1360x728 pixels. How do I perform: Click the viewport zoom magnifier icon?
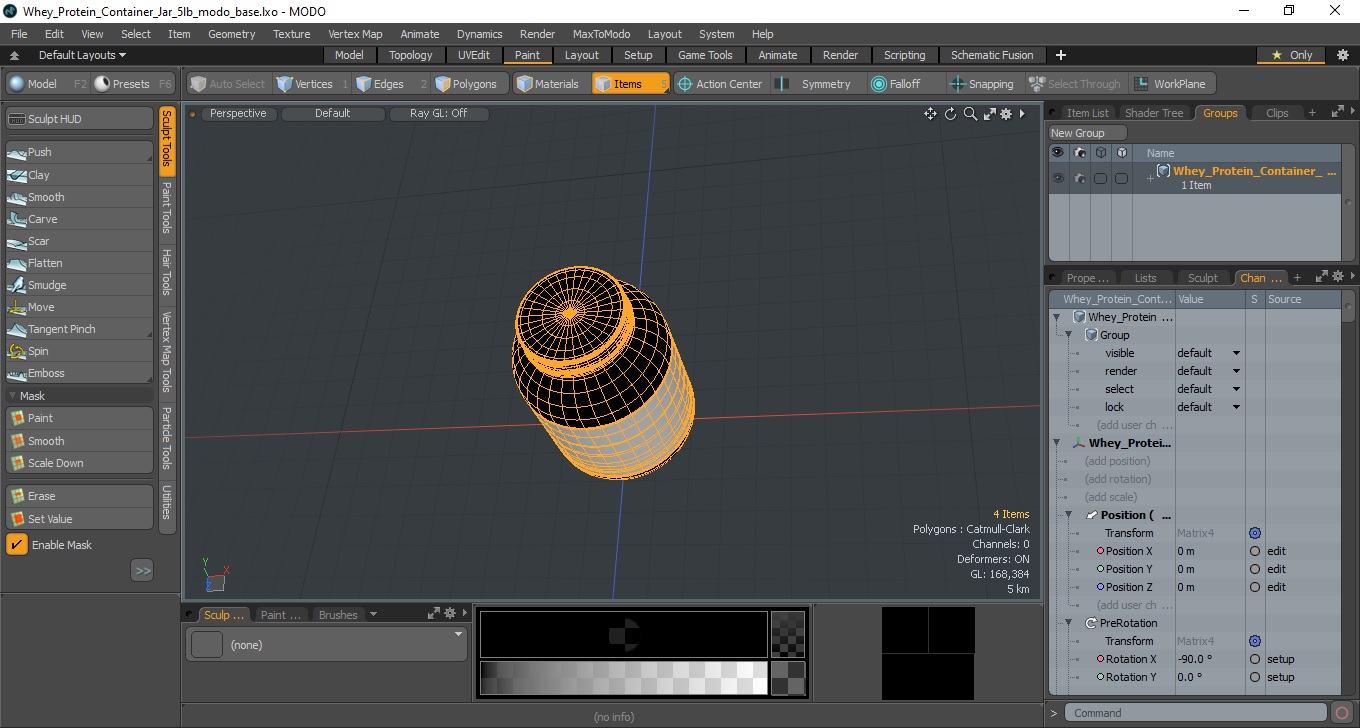(970, 114)
